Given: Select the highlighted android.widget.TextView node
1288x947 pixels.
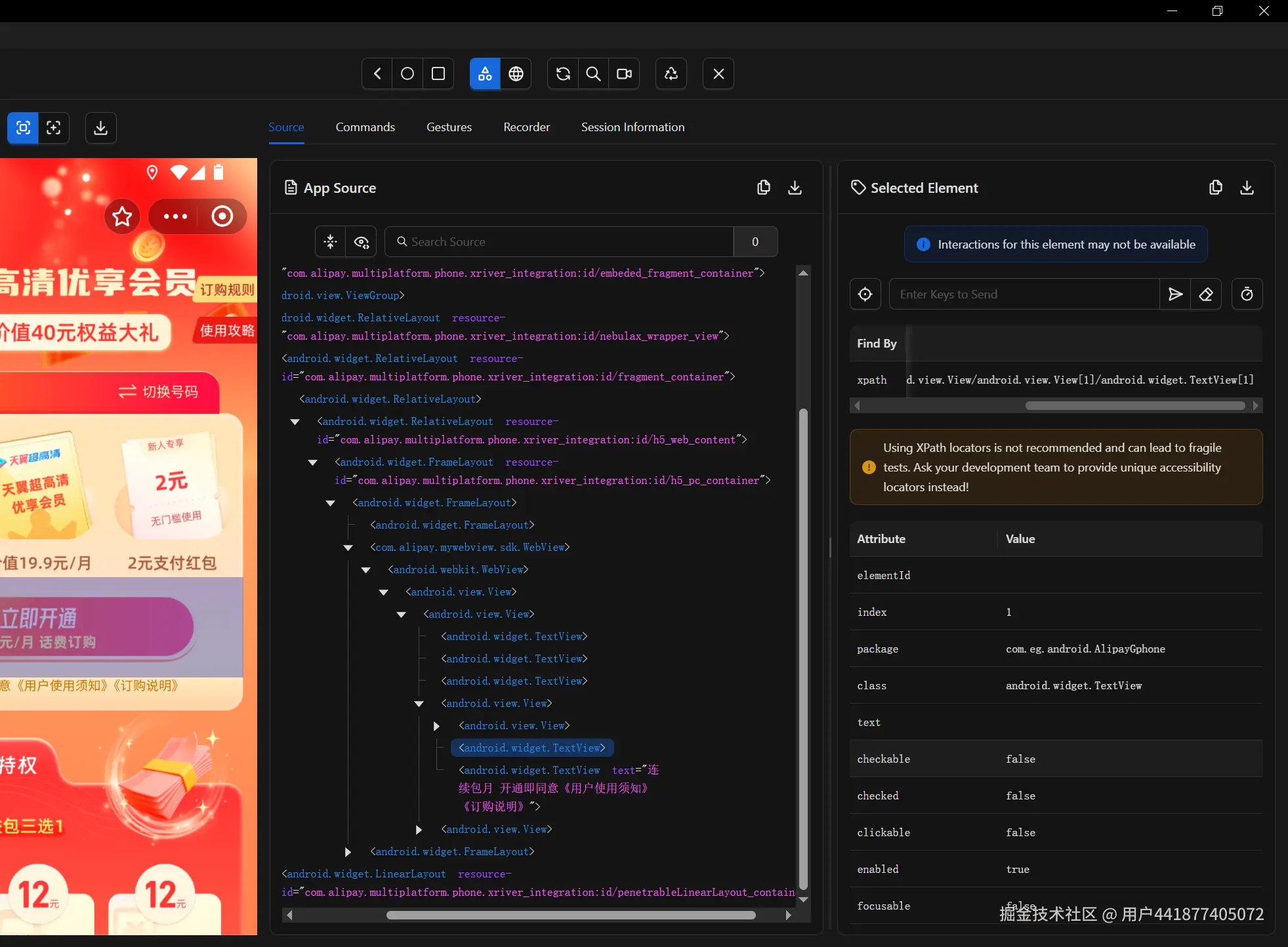Looking at the screenshot, I should [531, 748].
